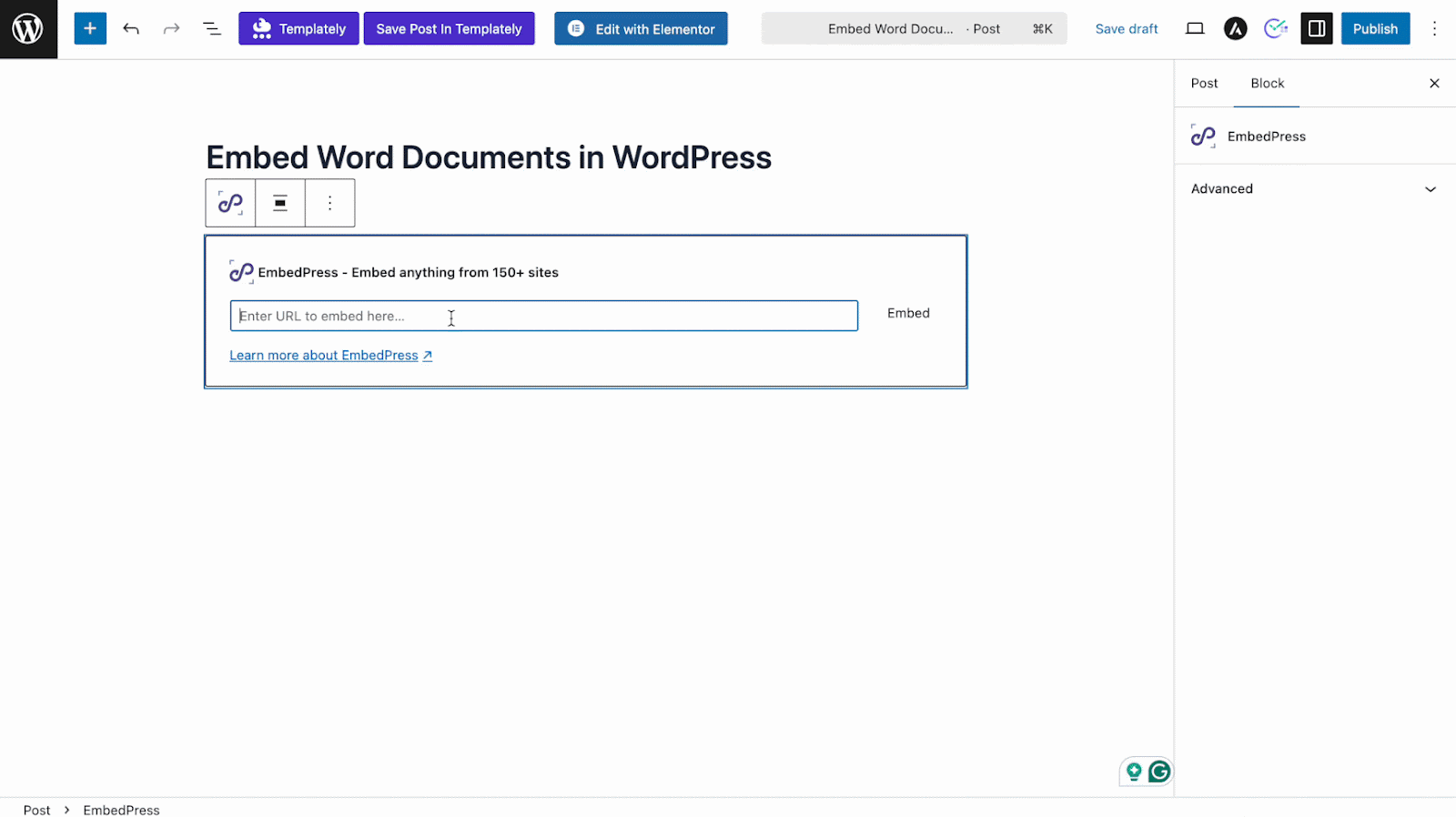Select the Block tab
The width and height of the screenshot is (1456, 817).
(1267, 83)
